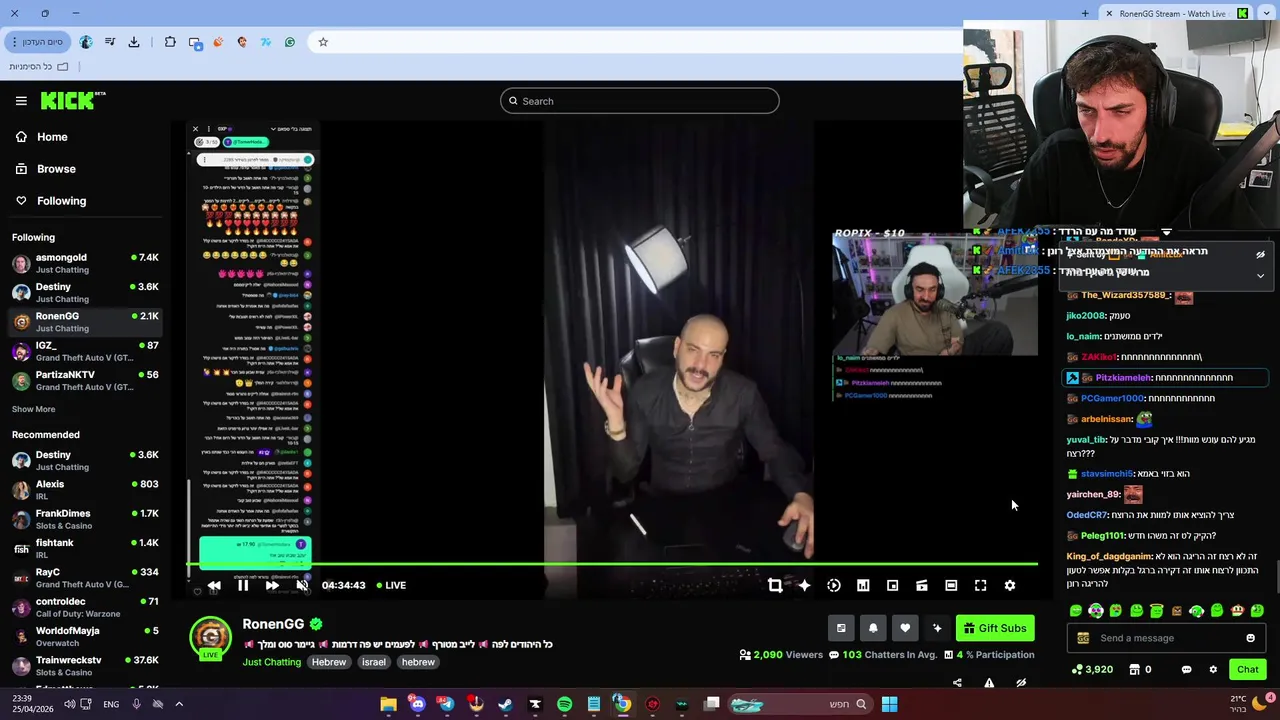The width and height of the screenshot is (1280, 720).
Task: Open IGZ_ channel in Following list
Action: click(x=85, y=351)
